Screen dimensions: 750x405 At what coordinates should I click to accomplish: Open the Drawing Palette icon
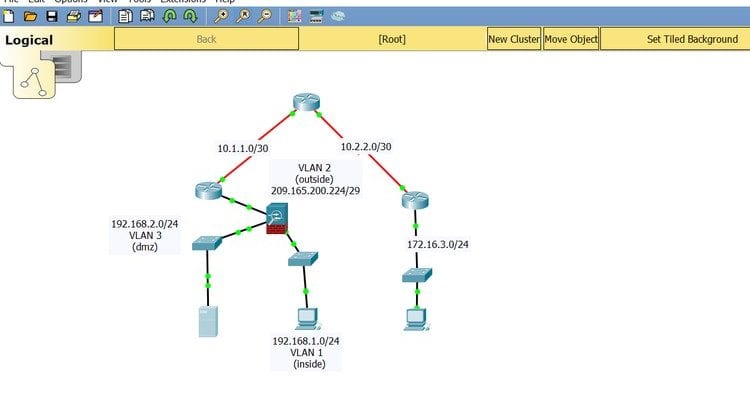(x=295, y=16)
